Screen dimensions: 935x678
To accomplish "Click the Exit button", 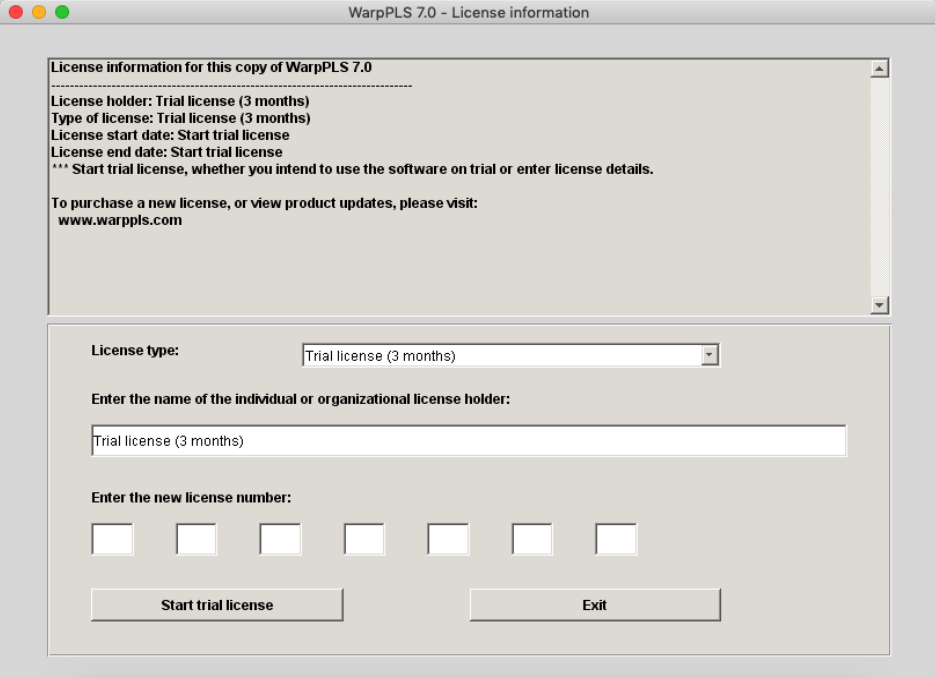I will [595, 605].
